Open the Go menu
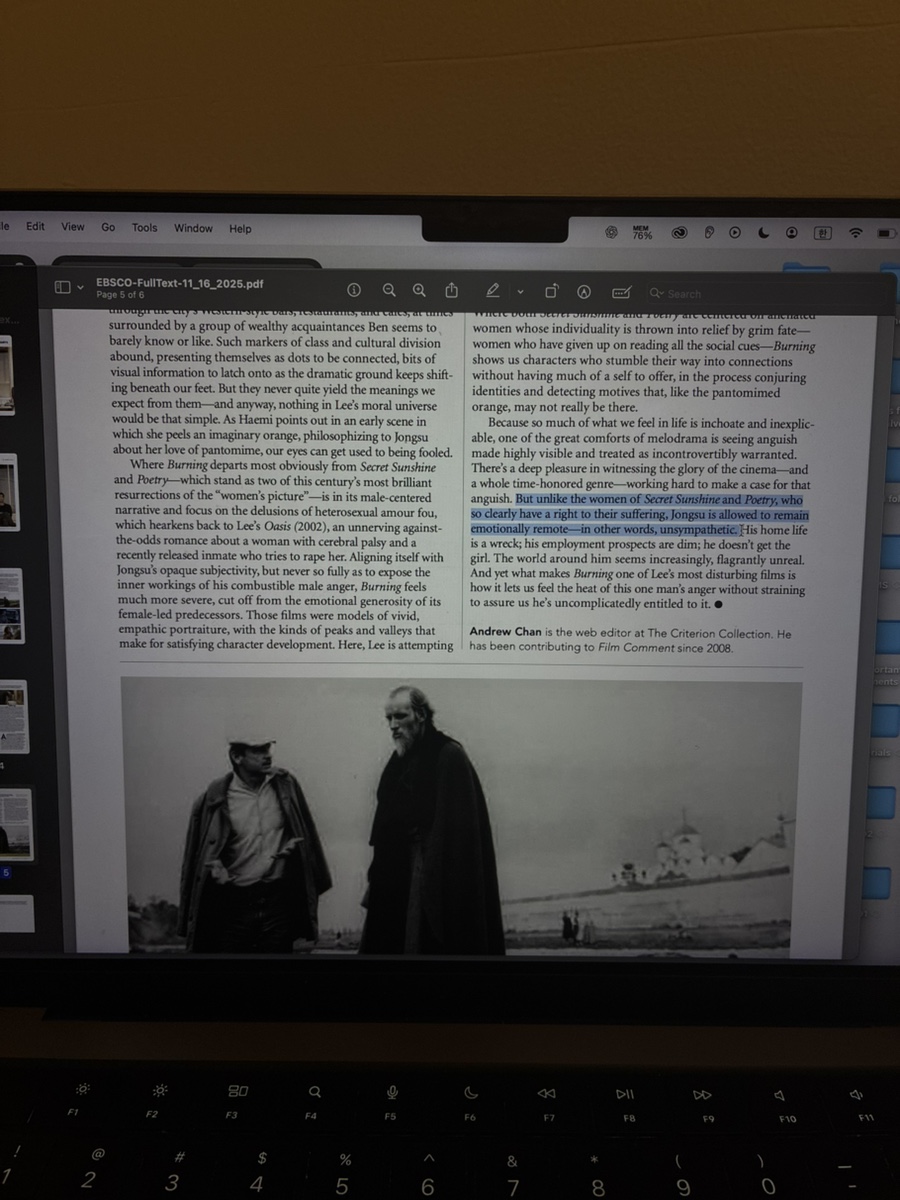The height and width of the screenshot is (1200, 900). [x=108, y=227]
